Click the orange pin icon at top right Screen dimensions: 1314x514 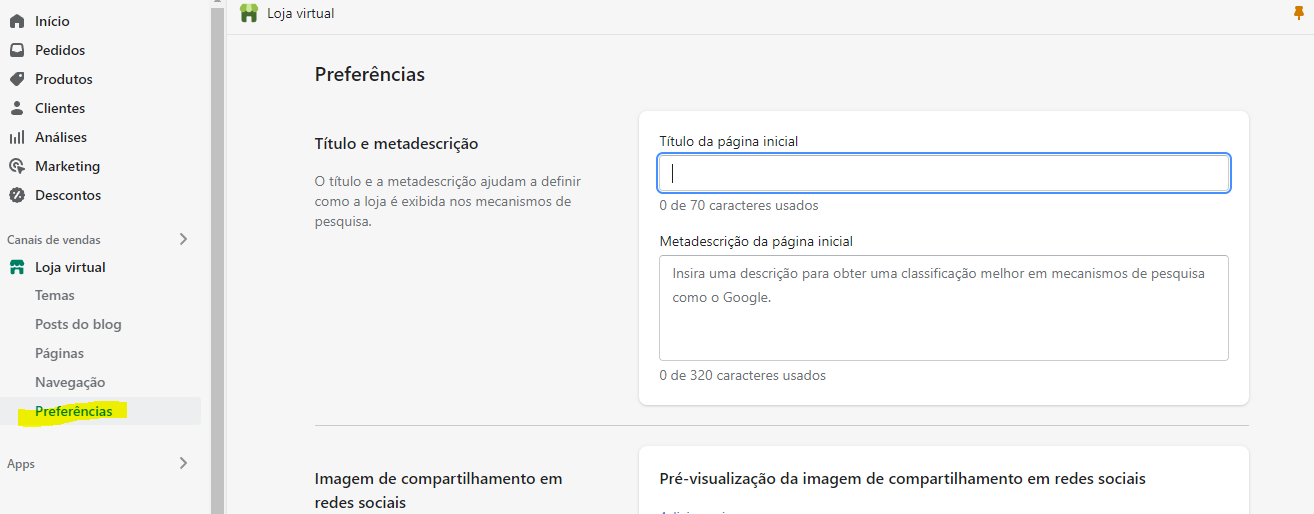pos(1299,13)
